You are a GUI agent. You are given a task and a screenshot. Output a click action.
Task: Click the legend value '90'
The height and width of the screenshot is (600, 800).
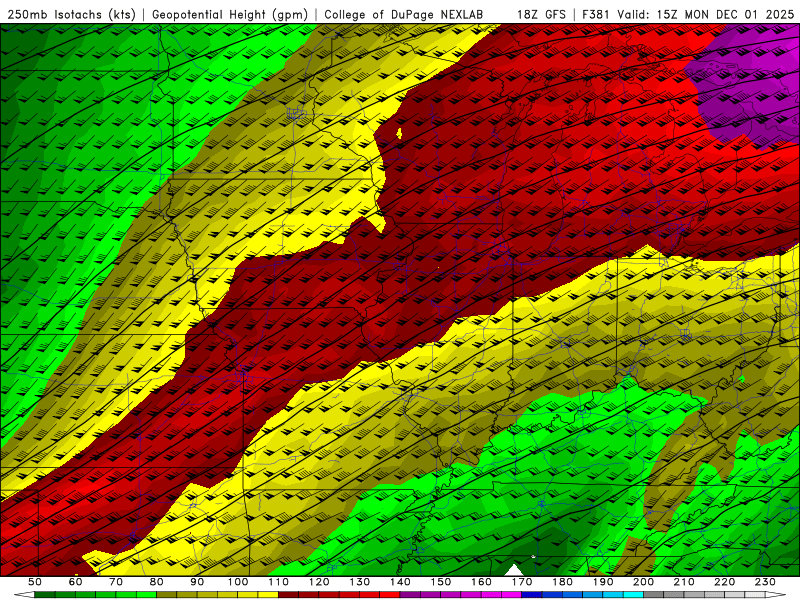click(197, 582)
